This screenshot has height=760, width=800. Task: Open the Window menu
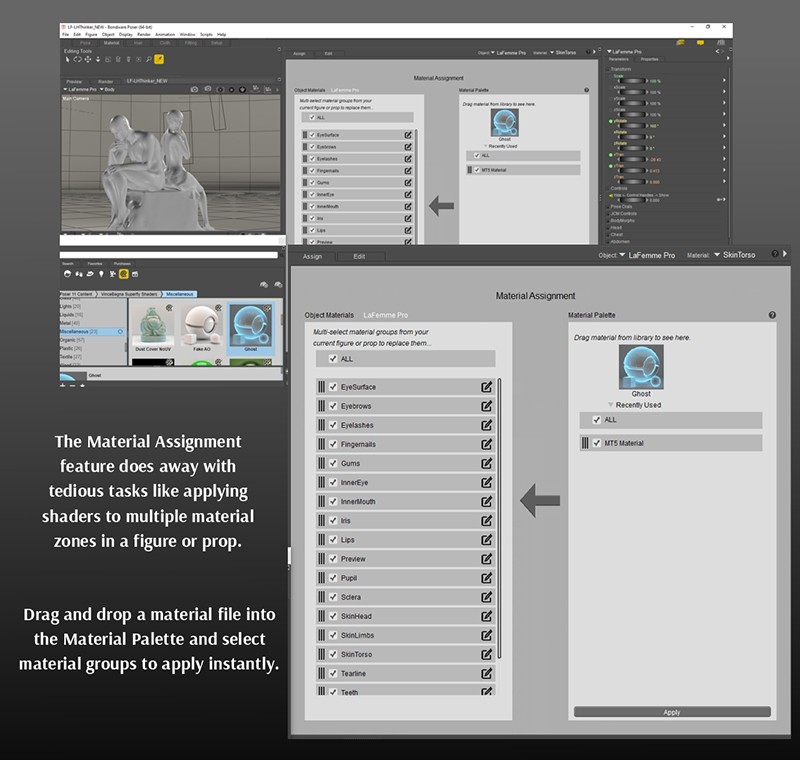[187, 34]
